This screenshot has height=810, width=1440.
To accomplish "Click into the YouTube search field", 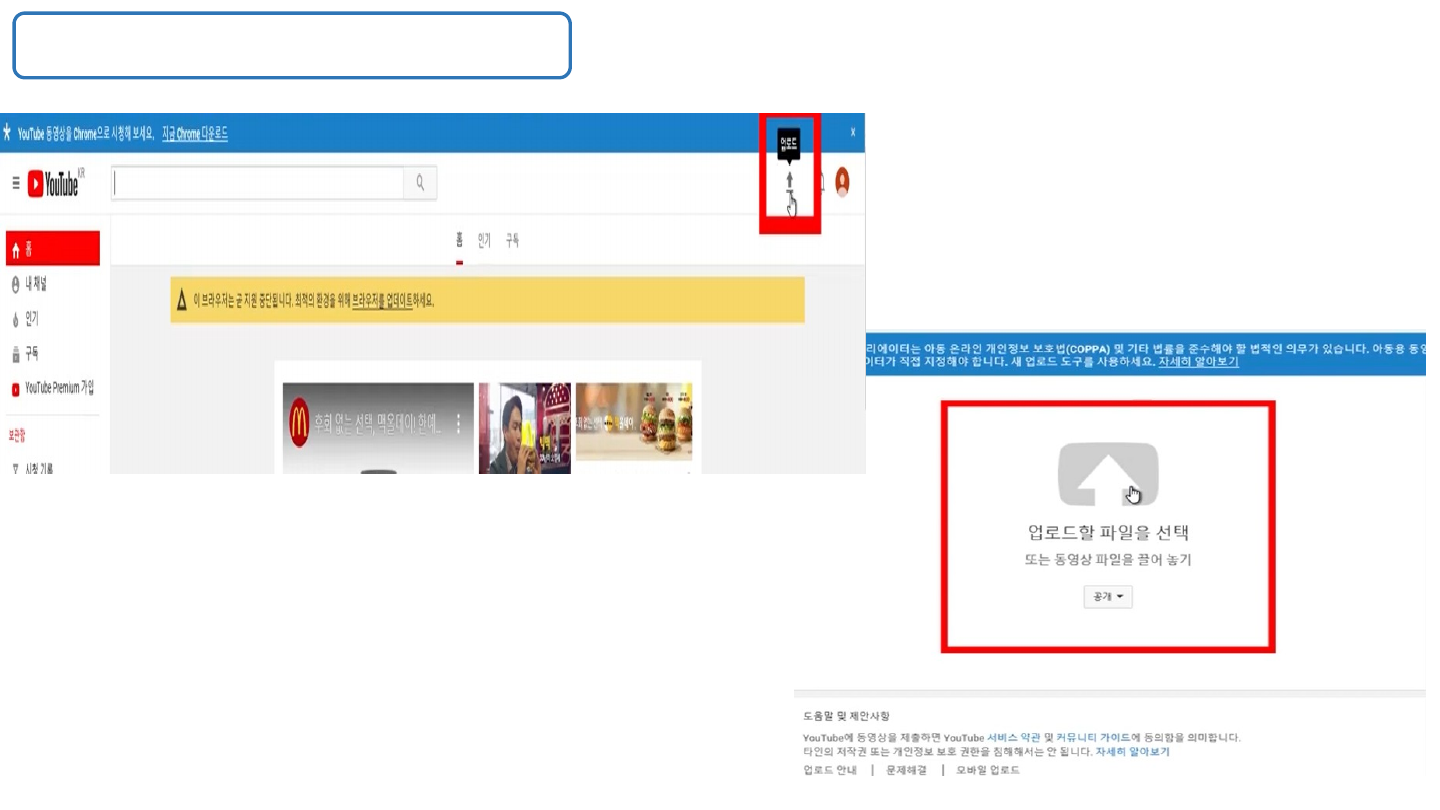I will coord(257,183).
